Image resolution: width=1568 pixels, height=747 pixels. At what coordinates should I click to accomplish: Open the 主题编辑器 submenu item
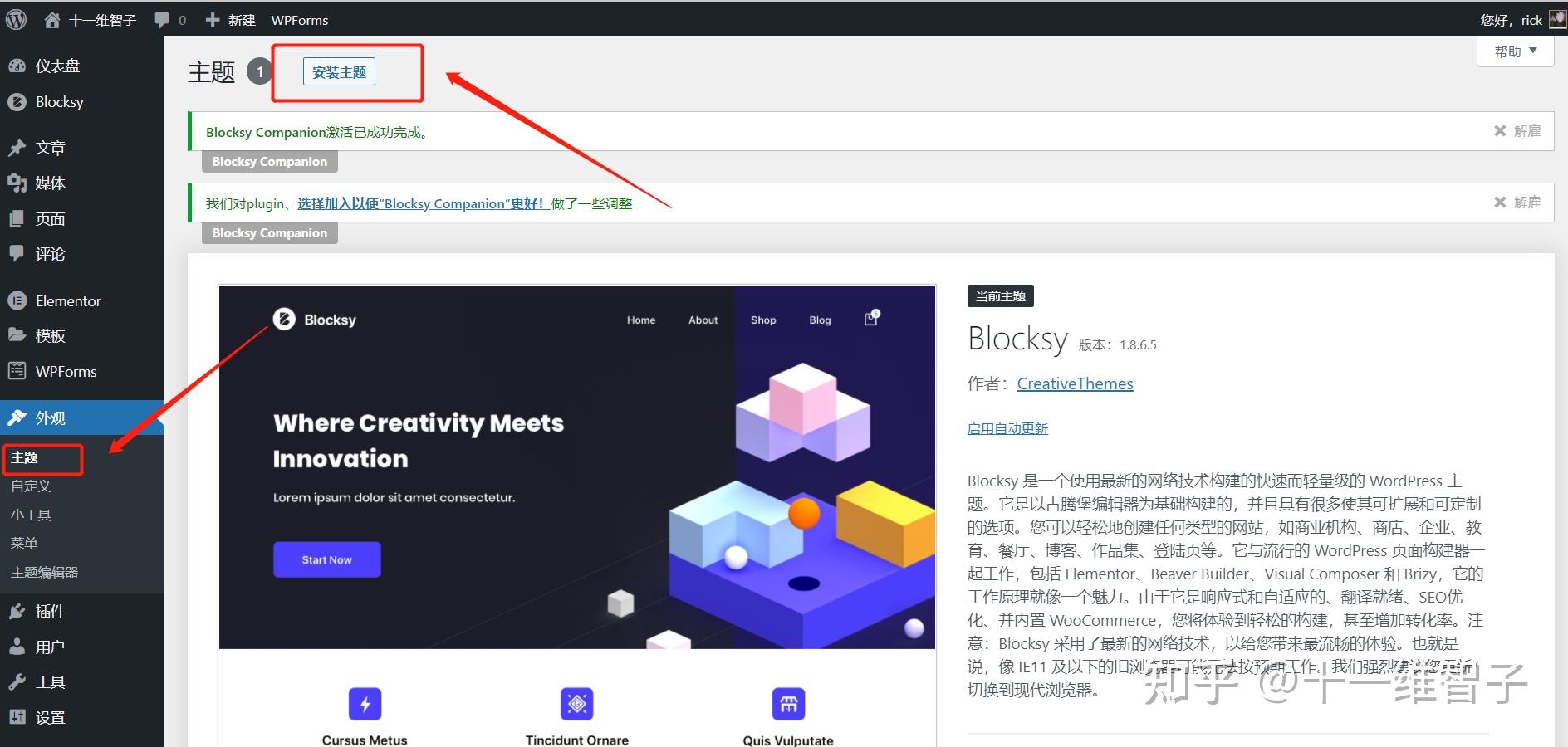44,572
